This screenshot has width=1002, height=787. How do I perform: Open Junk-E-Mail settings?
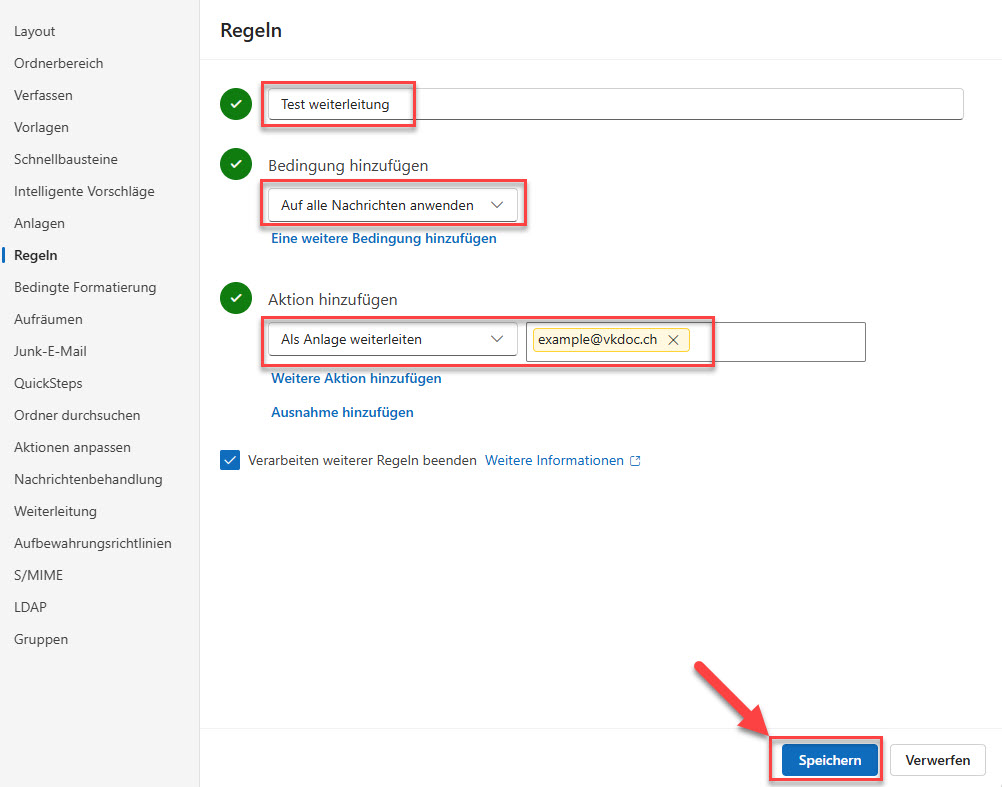coord(50,351)
